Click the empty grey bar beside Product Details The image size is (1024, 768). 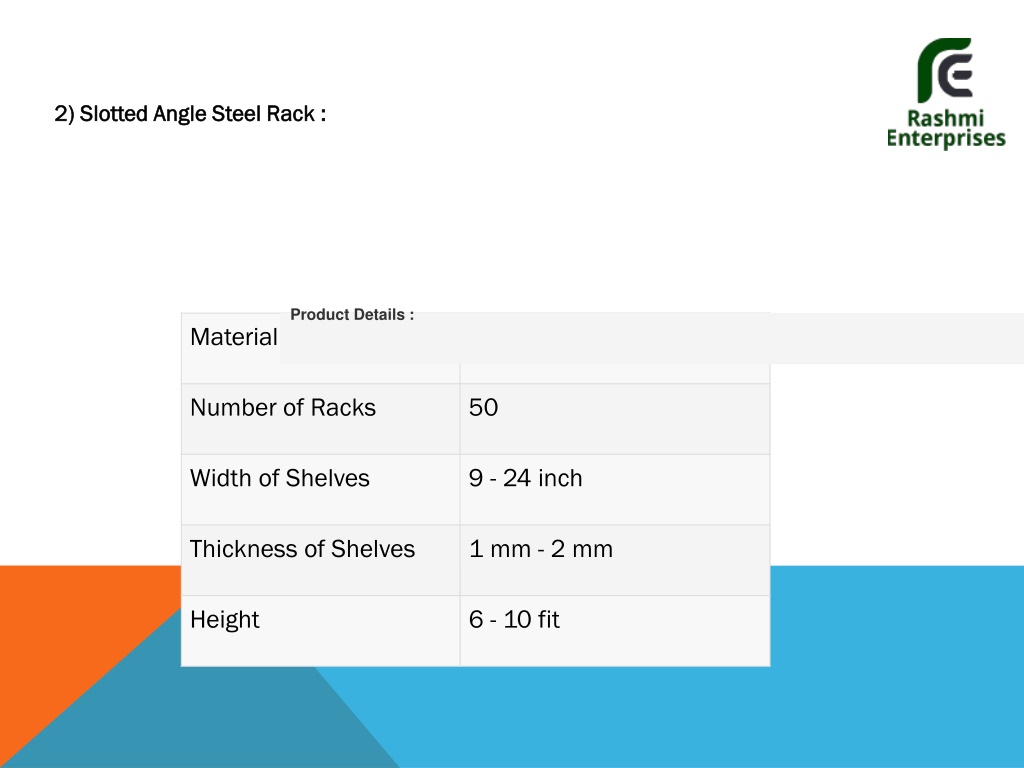652,338
